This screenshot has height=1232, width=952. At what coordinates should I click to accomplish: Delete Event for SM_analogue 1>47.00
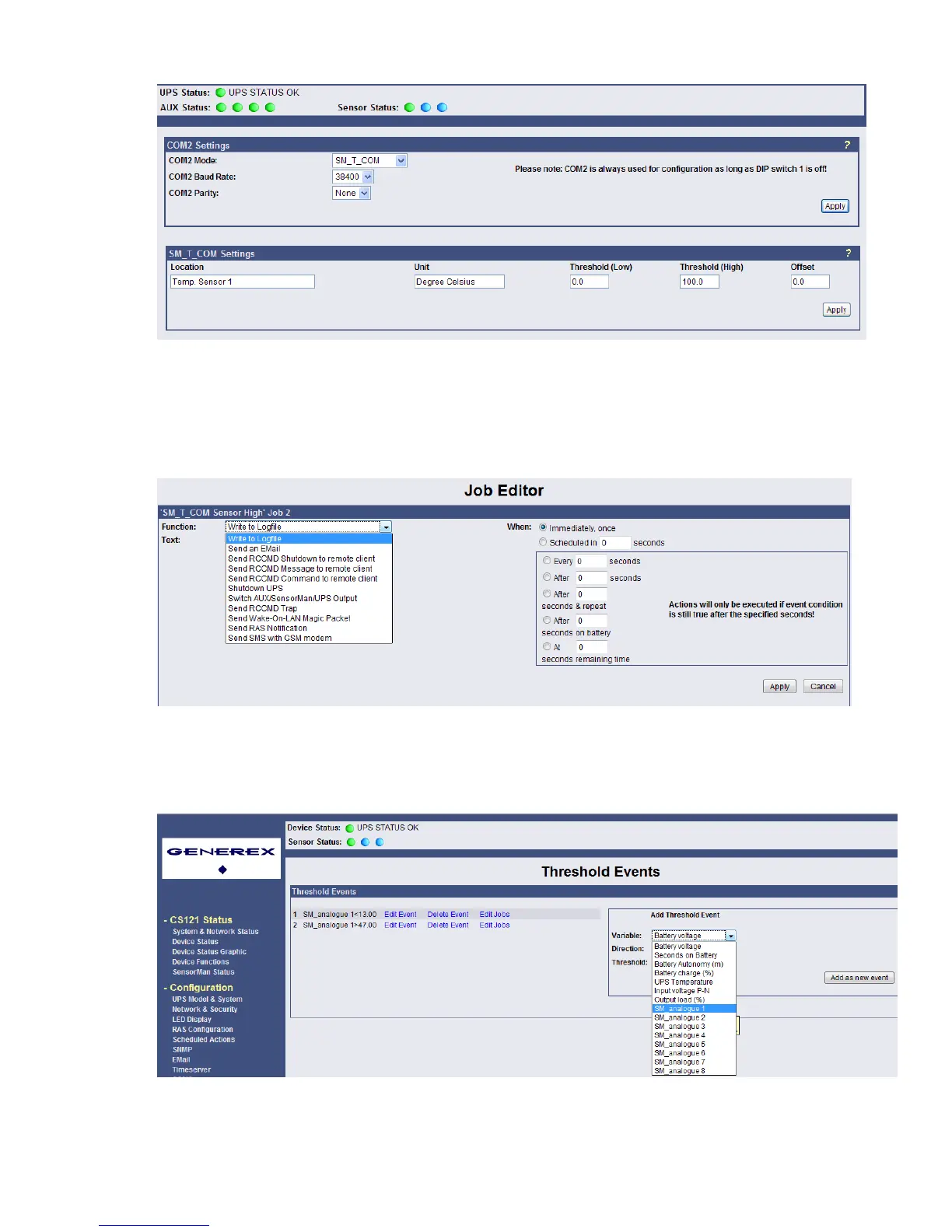tap(448, 925)
